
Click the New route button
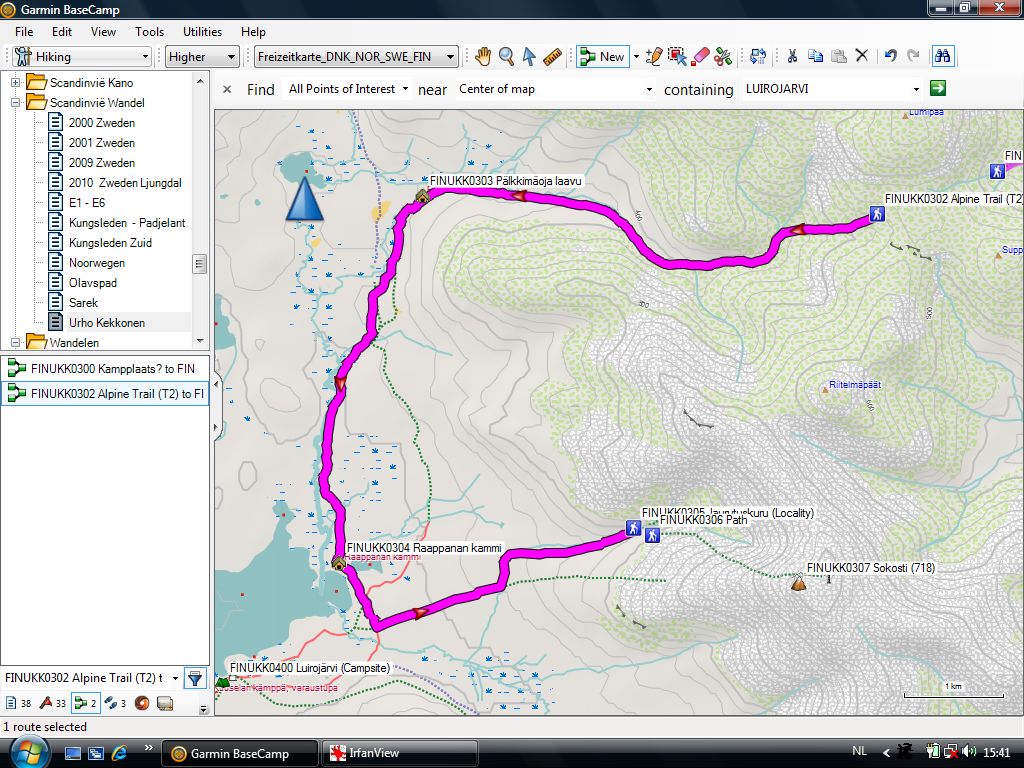(x=602, y=57)
